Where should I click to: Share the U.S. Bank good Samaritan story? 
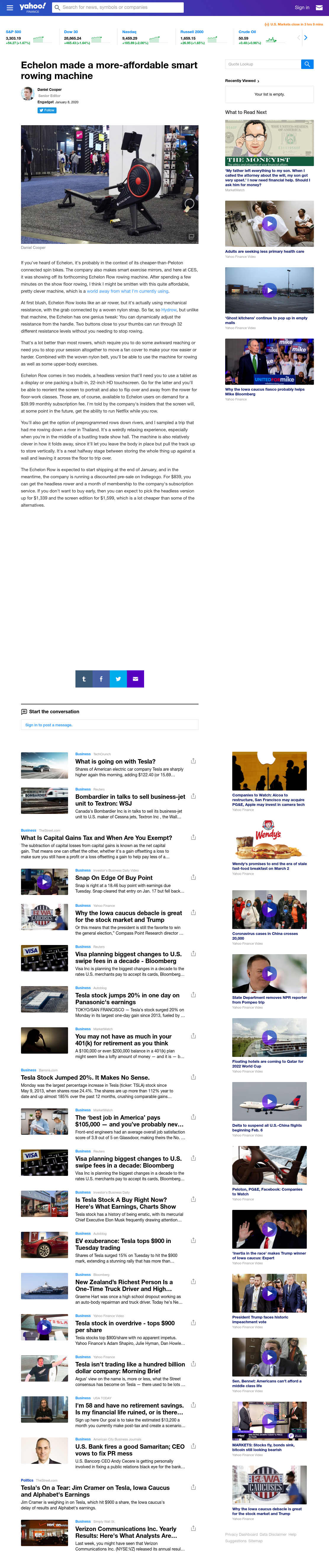[x=193, y=1446]
